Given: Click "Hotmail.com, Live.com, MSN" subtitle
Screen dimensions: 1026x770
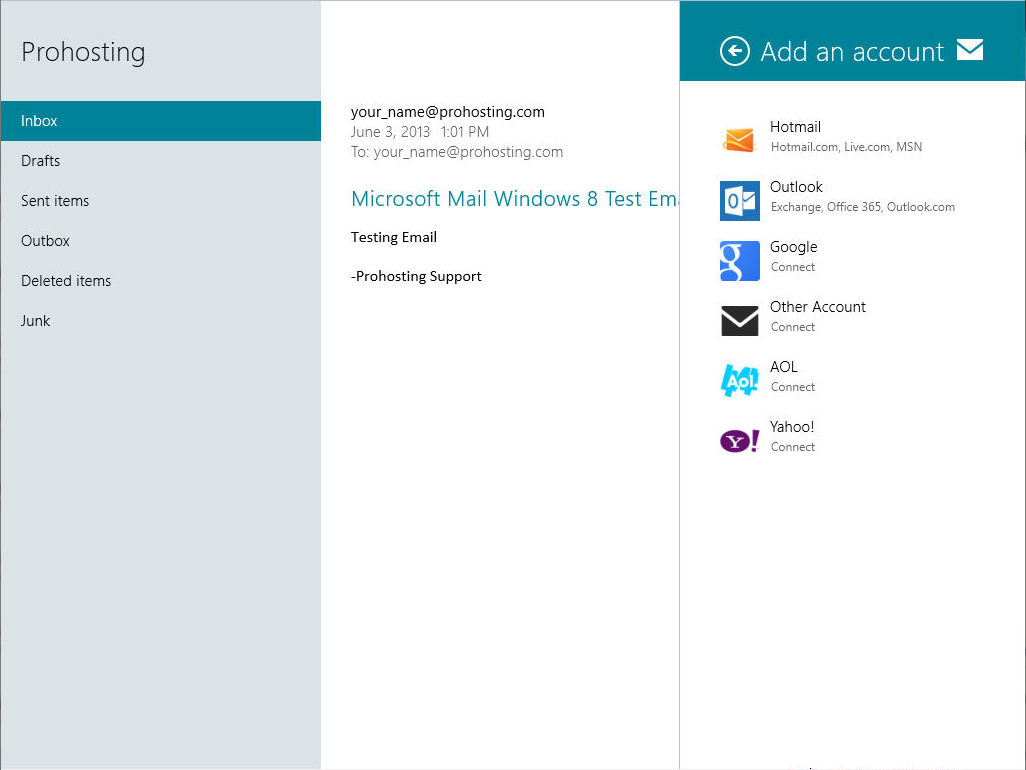Looking at the screenshot, I should point(846,147).
